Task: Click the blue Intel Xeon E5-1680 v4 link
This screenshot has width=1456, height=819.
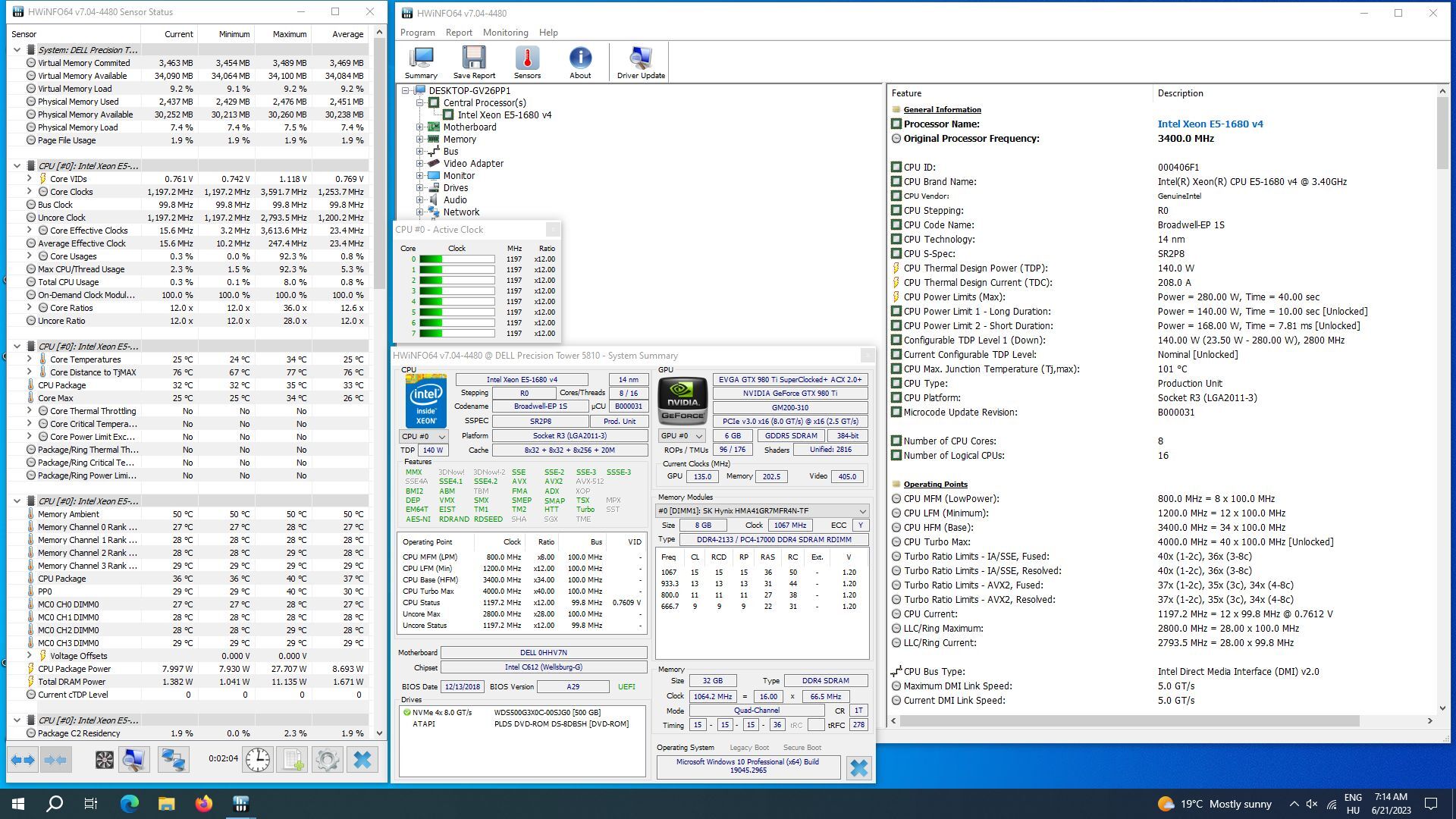Action: [x=1210, y=124]
